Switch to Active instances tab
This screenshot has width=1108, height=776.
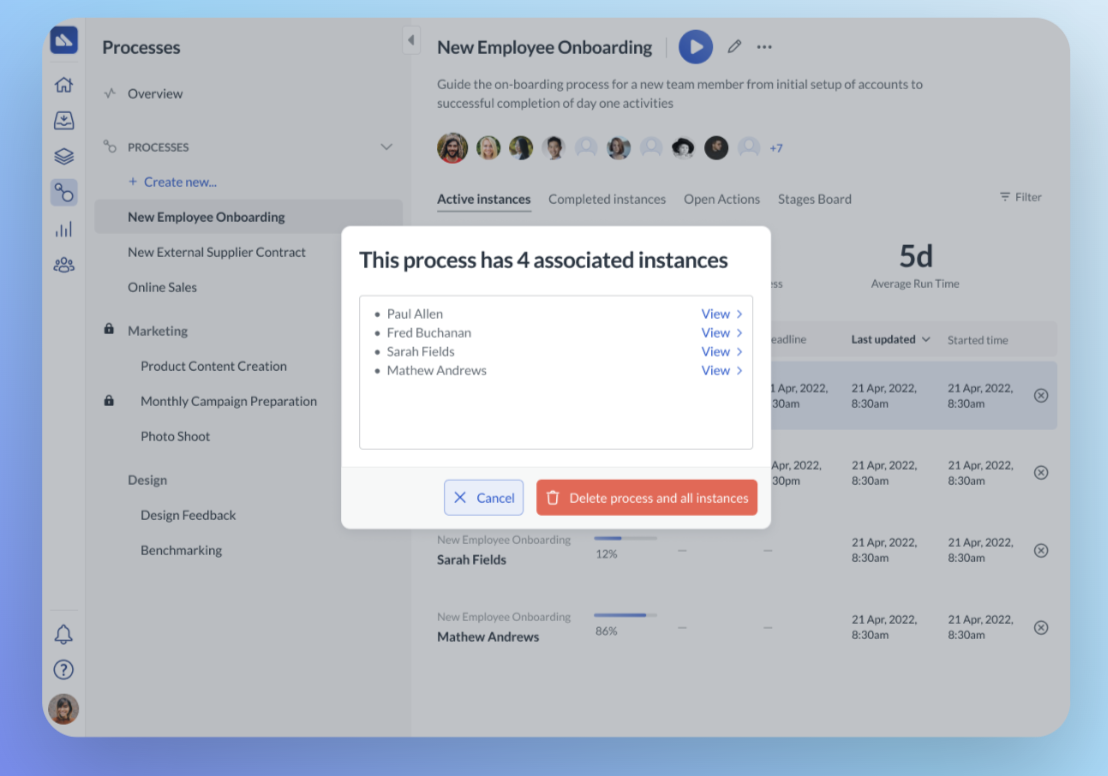(x=483, y=199)
